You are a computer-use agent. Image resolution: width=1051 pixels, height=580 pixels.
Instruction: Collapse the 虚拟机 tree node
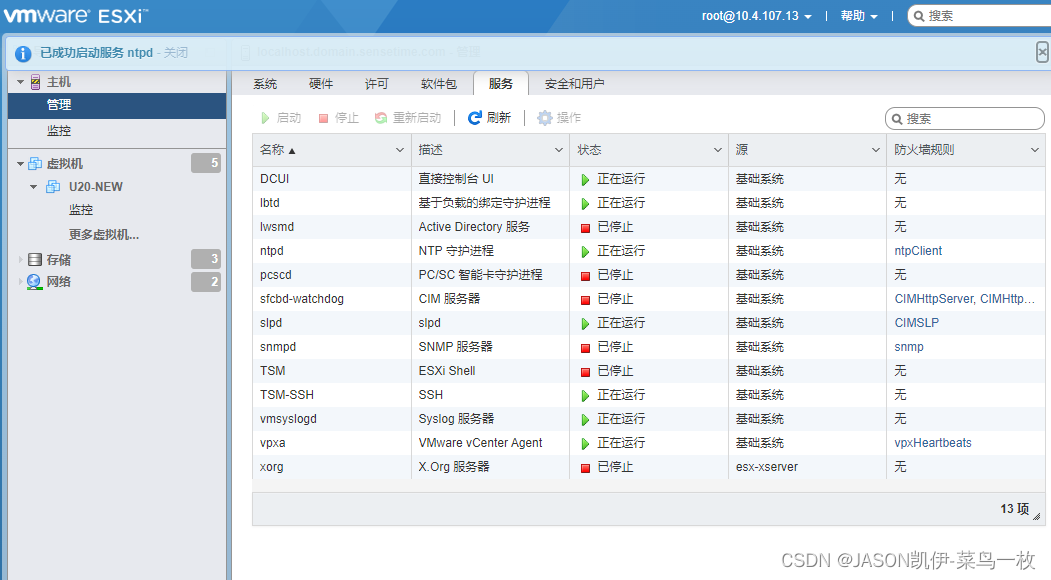(20, 164)
